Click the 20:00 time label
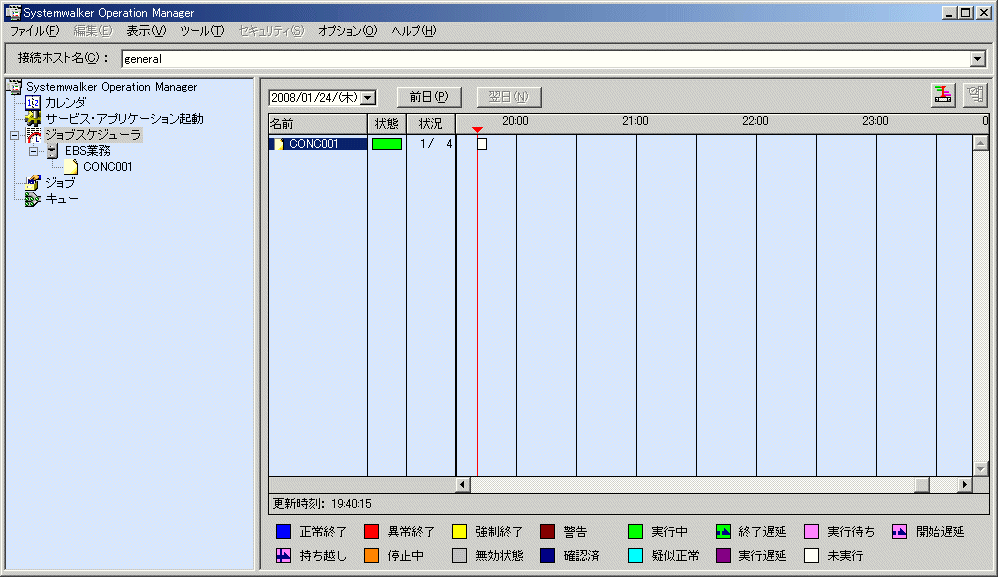 515,121
